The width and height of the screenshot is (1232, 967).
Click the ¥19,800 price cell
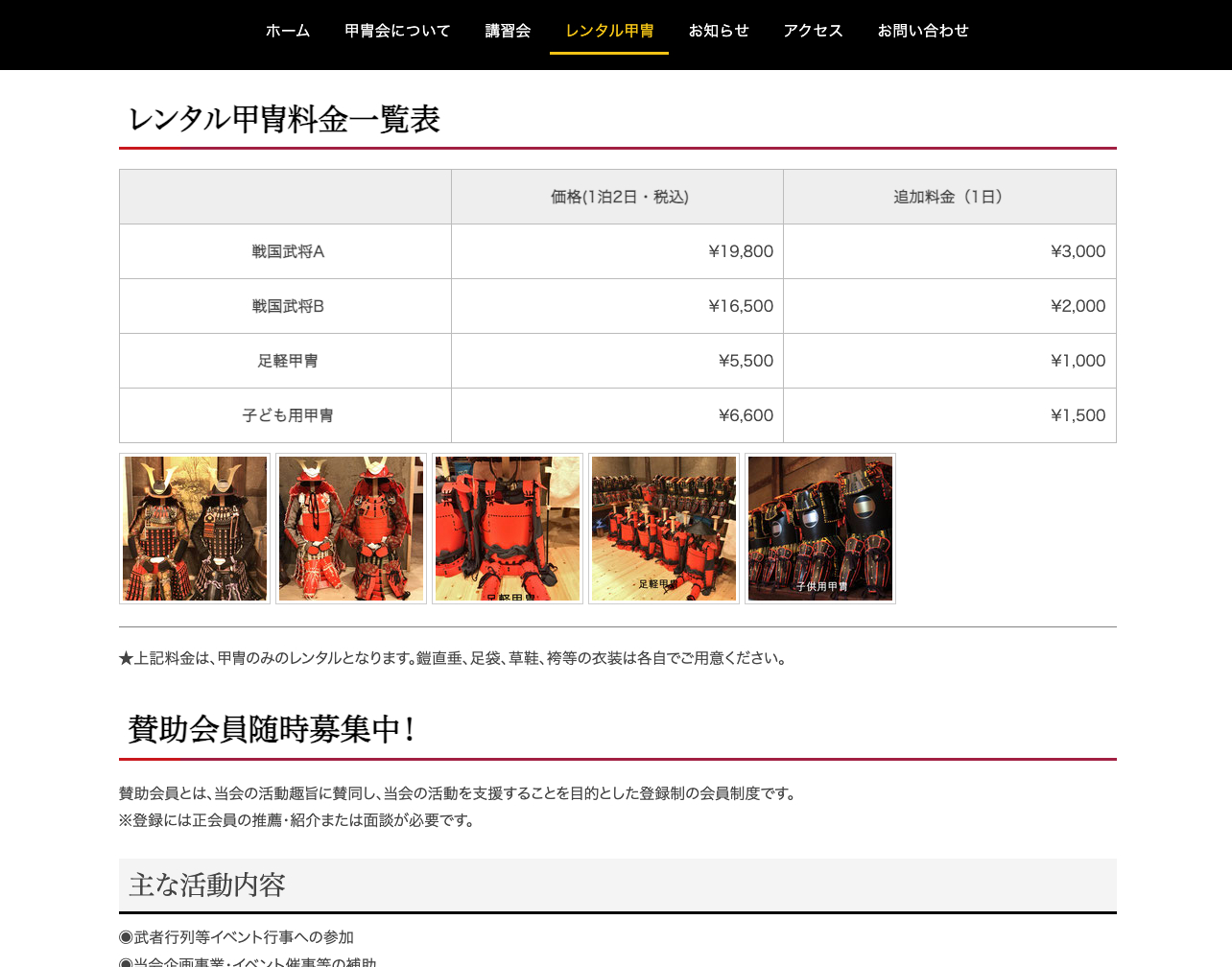coord(617,251)
